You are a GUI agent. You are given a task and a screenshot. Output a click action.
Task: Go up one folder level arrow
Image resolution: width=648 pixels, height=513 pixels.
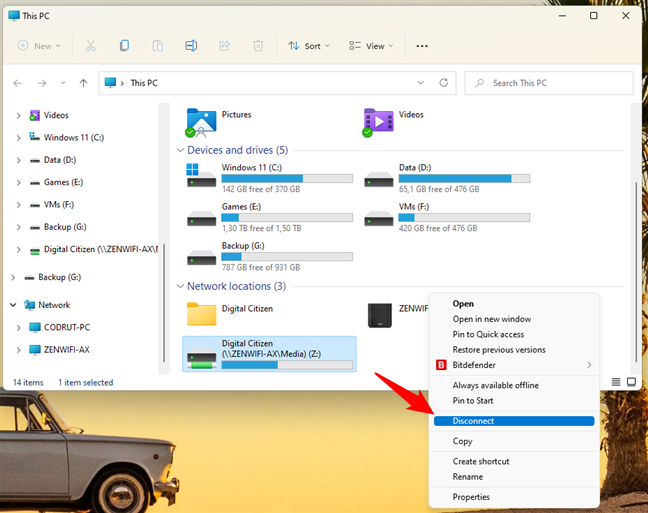(x=83, y=83)
